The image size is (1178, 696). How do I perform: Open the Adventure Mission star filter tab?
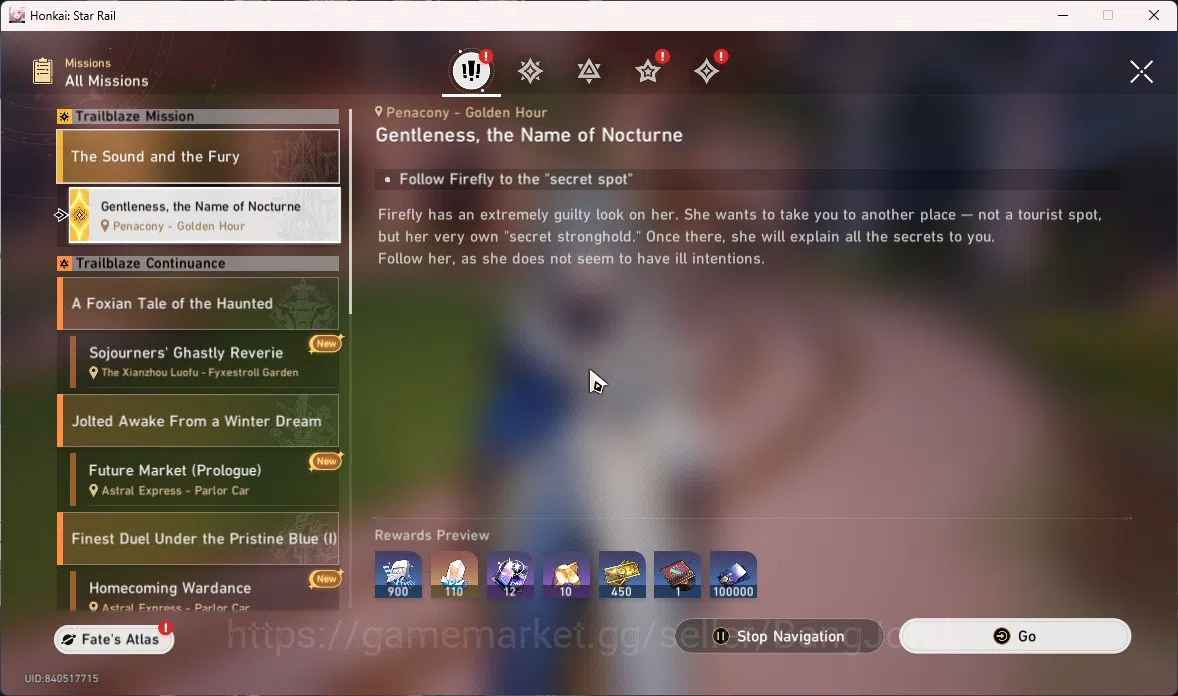[x=648, y=71]
